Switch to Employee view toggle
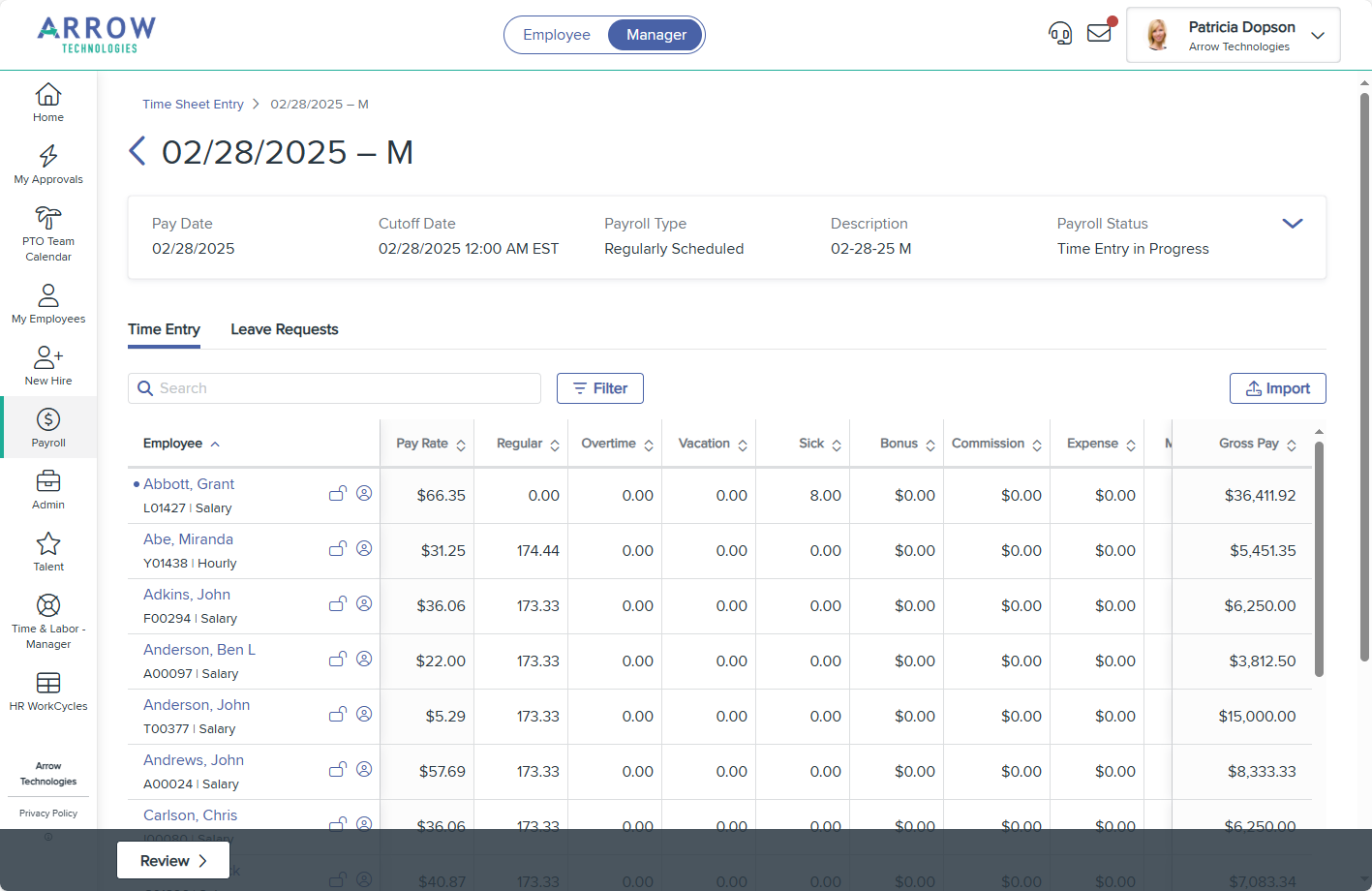1372x891 pixels. (557, 35)
